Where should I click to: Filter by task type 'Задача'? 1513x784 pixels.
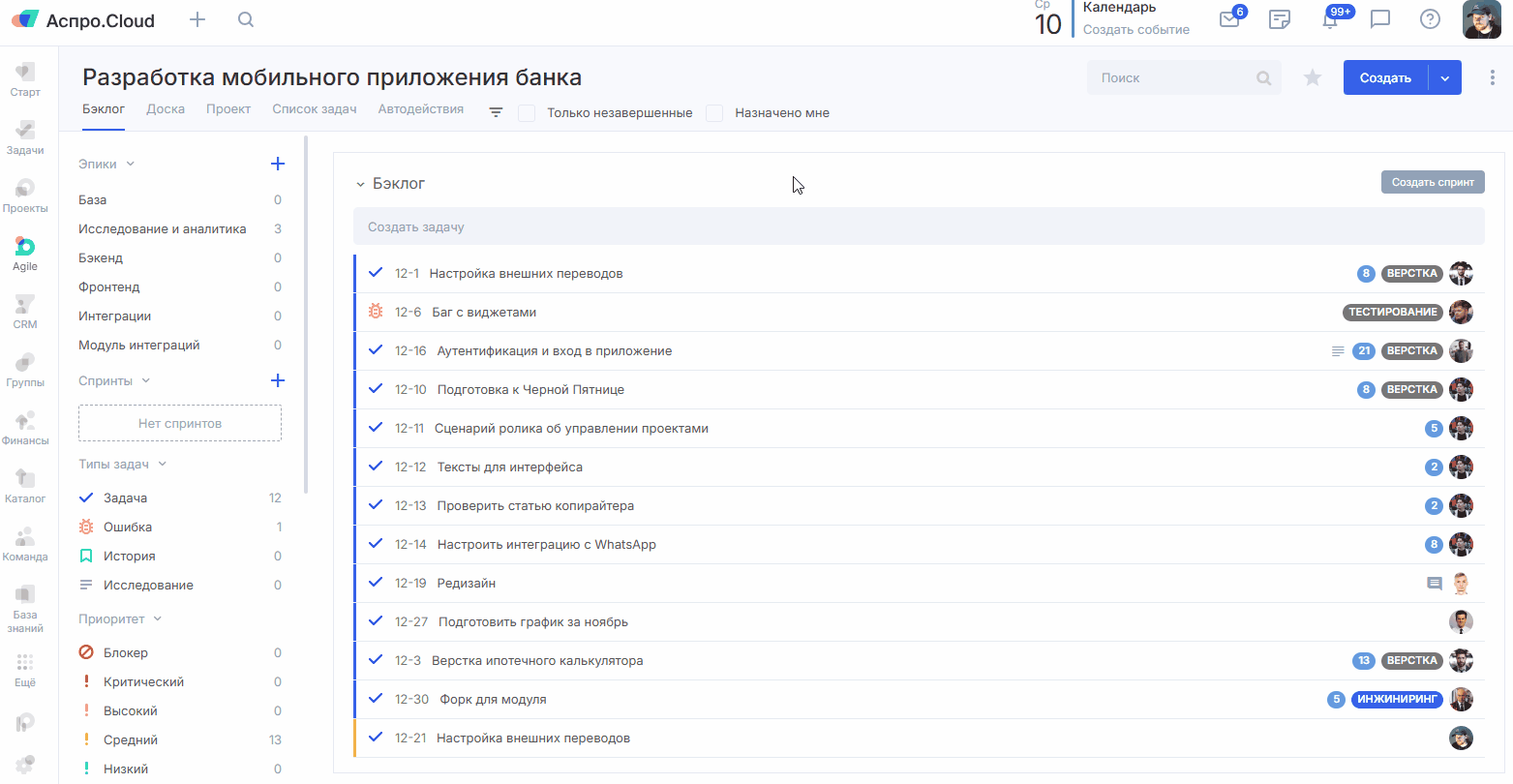[125, 498]
